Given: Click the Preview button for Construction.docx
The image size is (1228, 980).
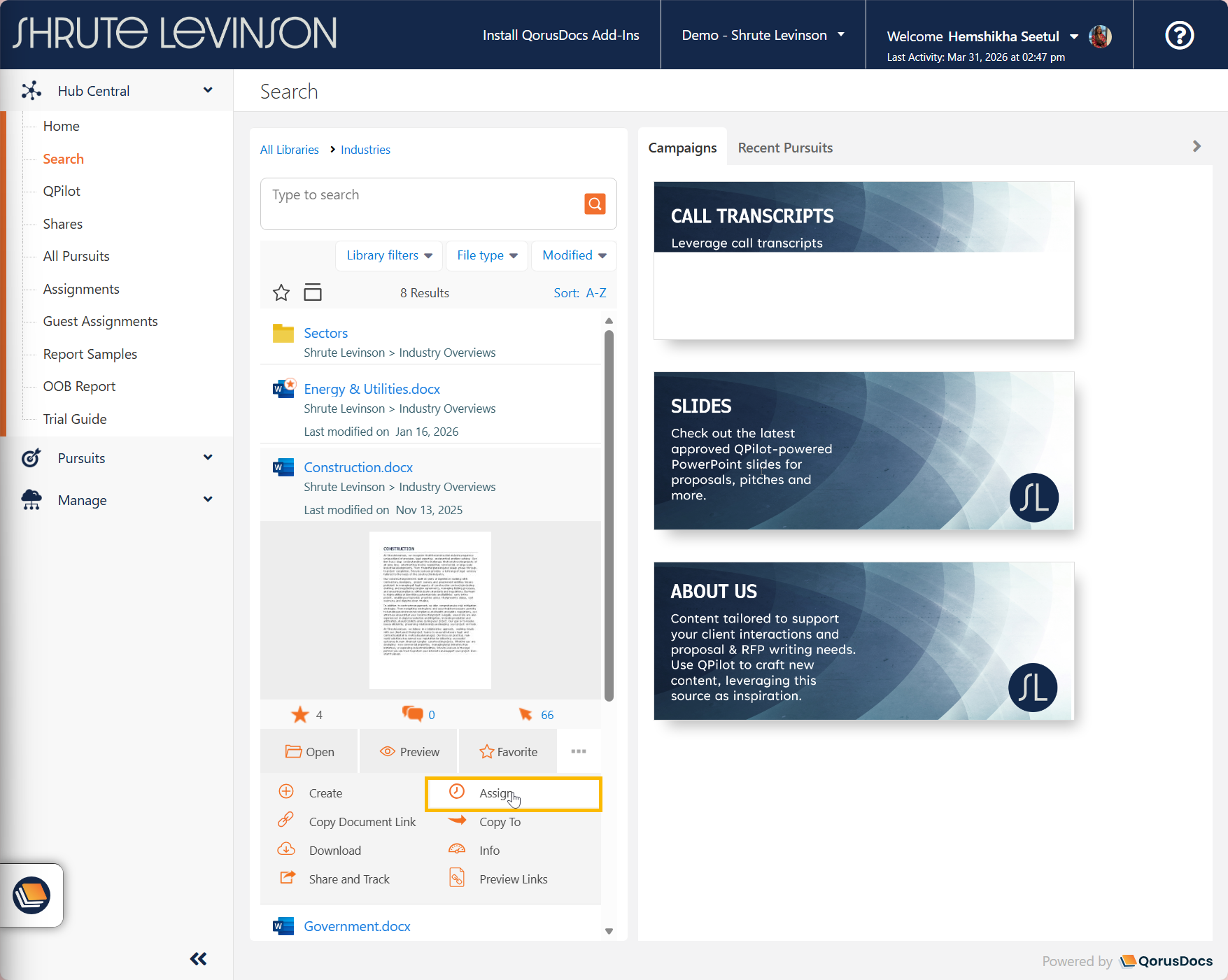Looking at the screenshot, I should point(409,752).
